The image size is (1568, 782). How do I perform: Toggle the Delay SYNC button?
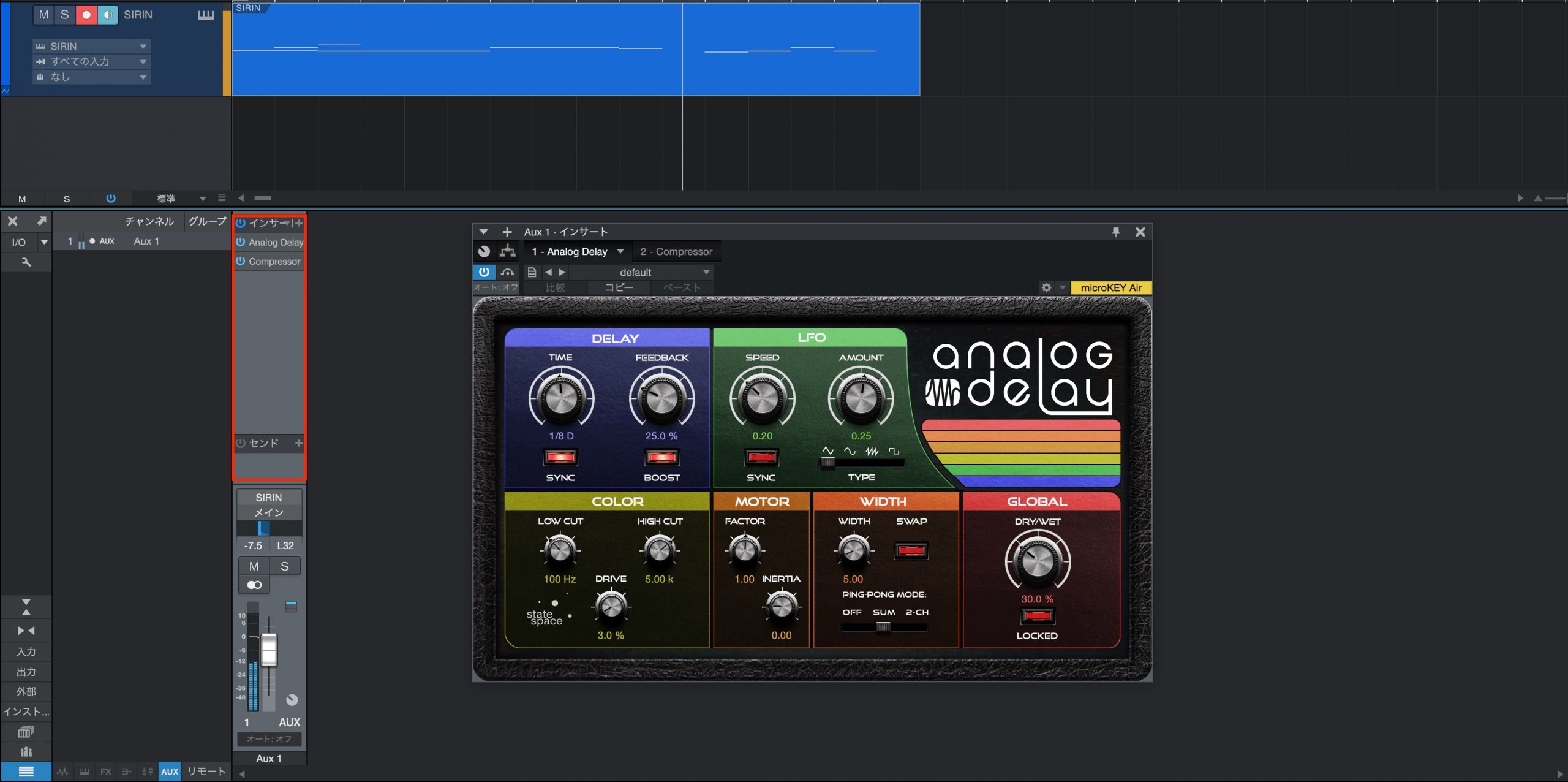click(560, 457)
